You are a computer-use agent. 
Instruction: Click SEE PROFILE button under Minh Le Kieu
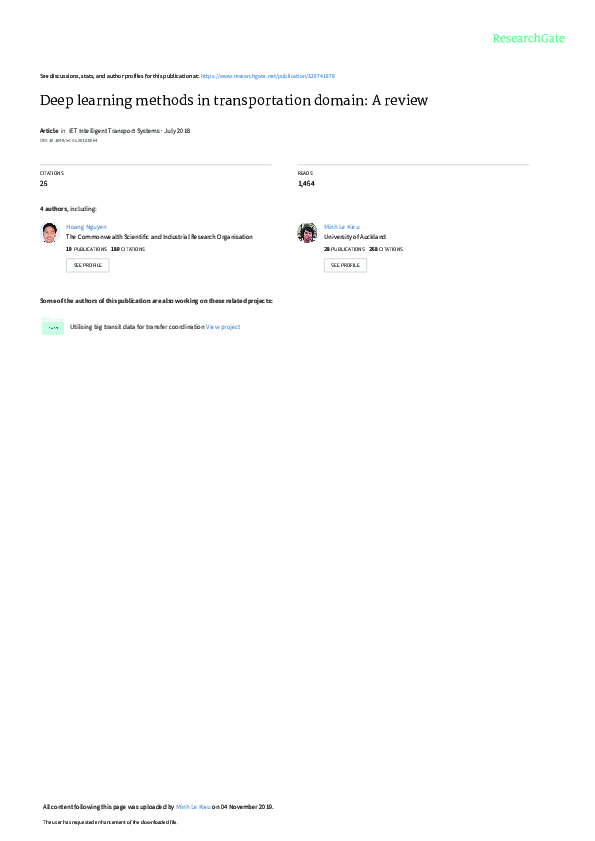click(x=346, y=265)
